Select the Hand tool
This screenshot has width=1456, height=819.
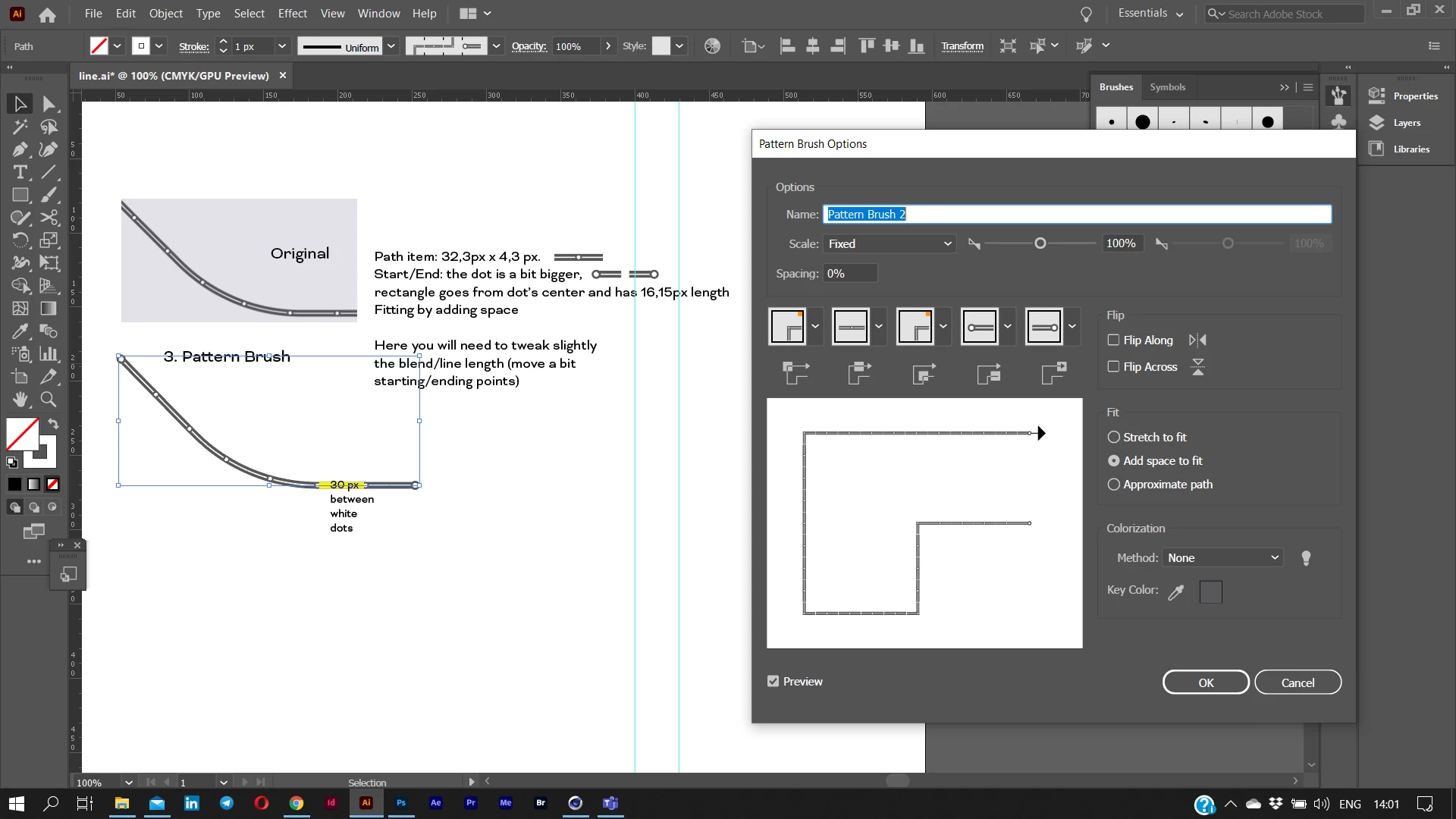point(20,400)
